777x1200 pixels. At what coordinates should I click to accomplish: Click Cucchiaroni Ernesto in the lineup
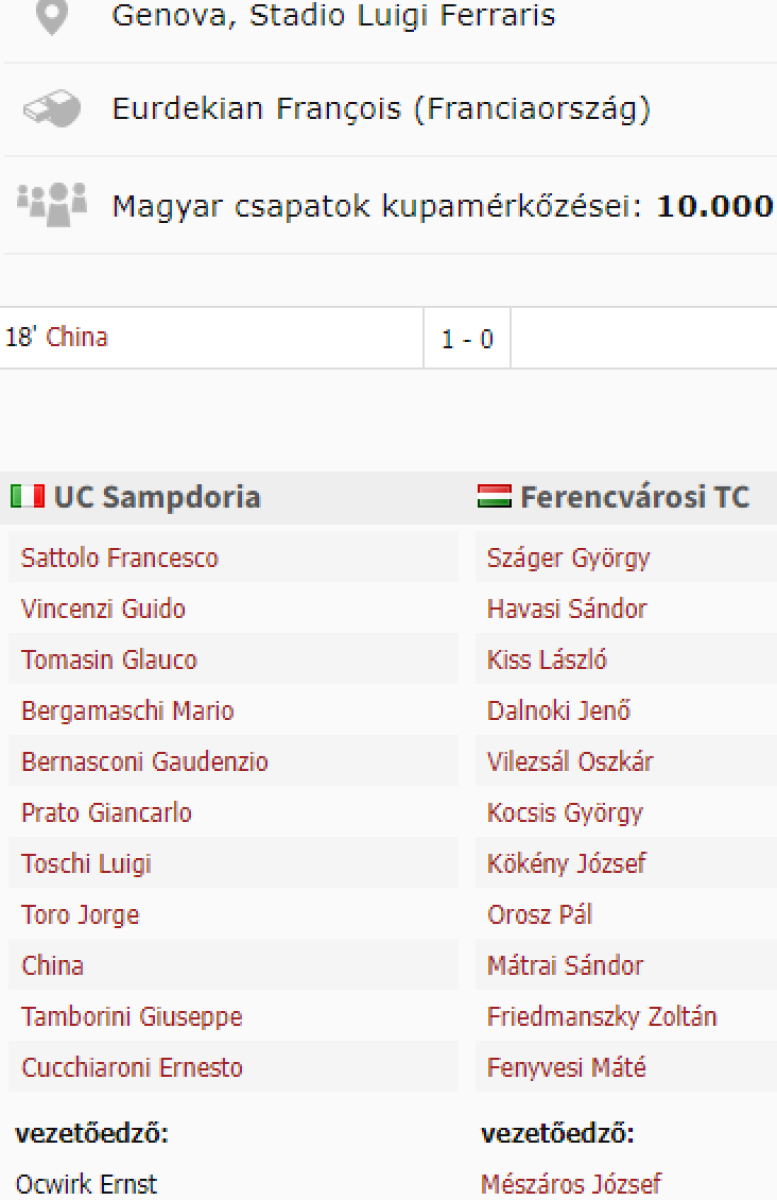pos(132,1068)
